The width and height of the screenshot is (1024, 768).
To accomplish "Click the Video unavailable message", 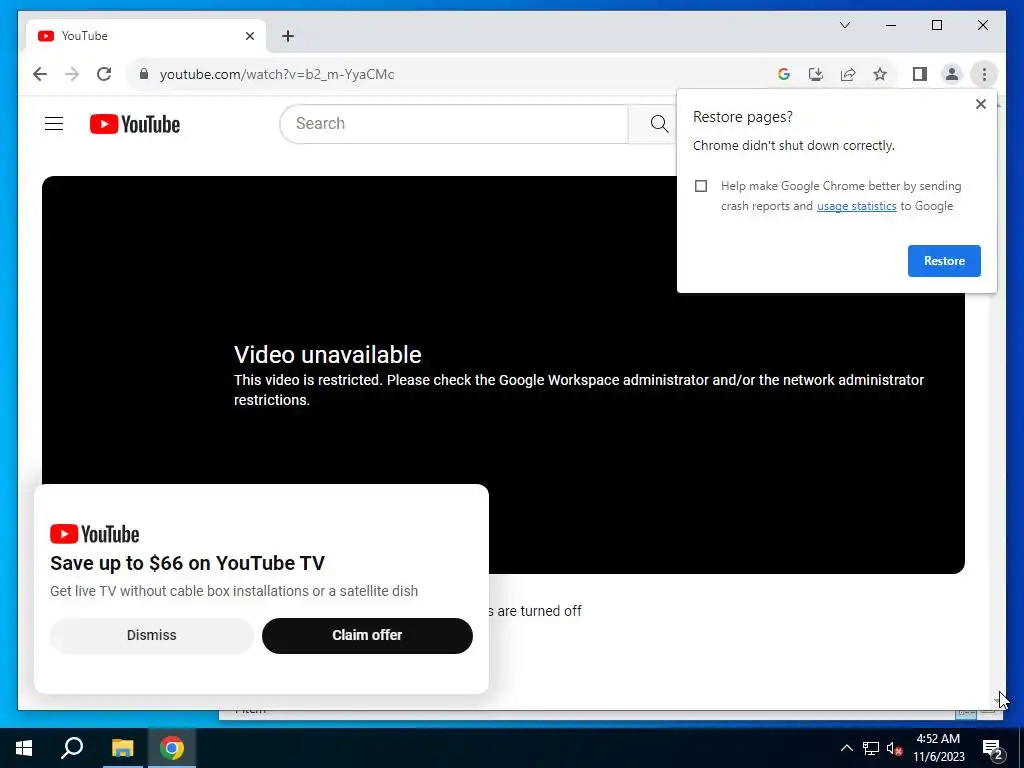I will pos(327,355).
